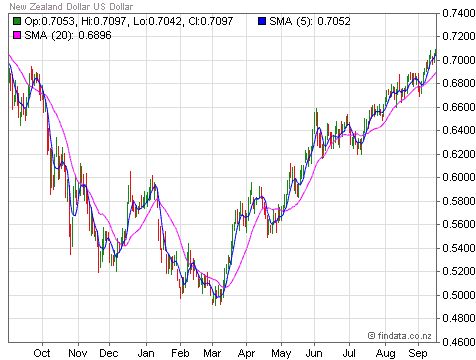The image size is (476, 360).
Task: Click the "Lo:0.7042" low value
Action: 158,22
